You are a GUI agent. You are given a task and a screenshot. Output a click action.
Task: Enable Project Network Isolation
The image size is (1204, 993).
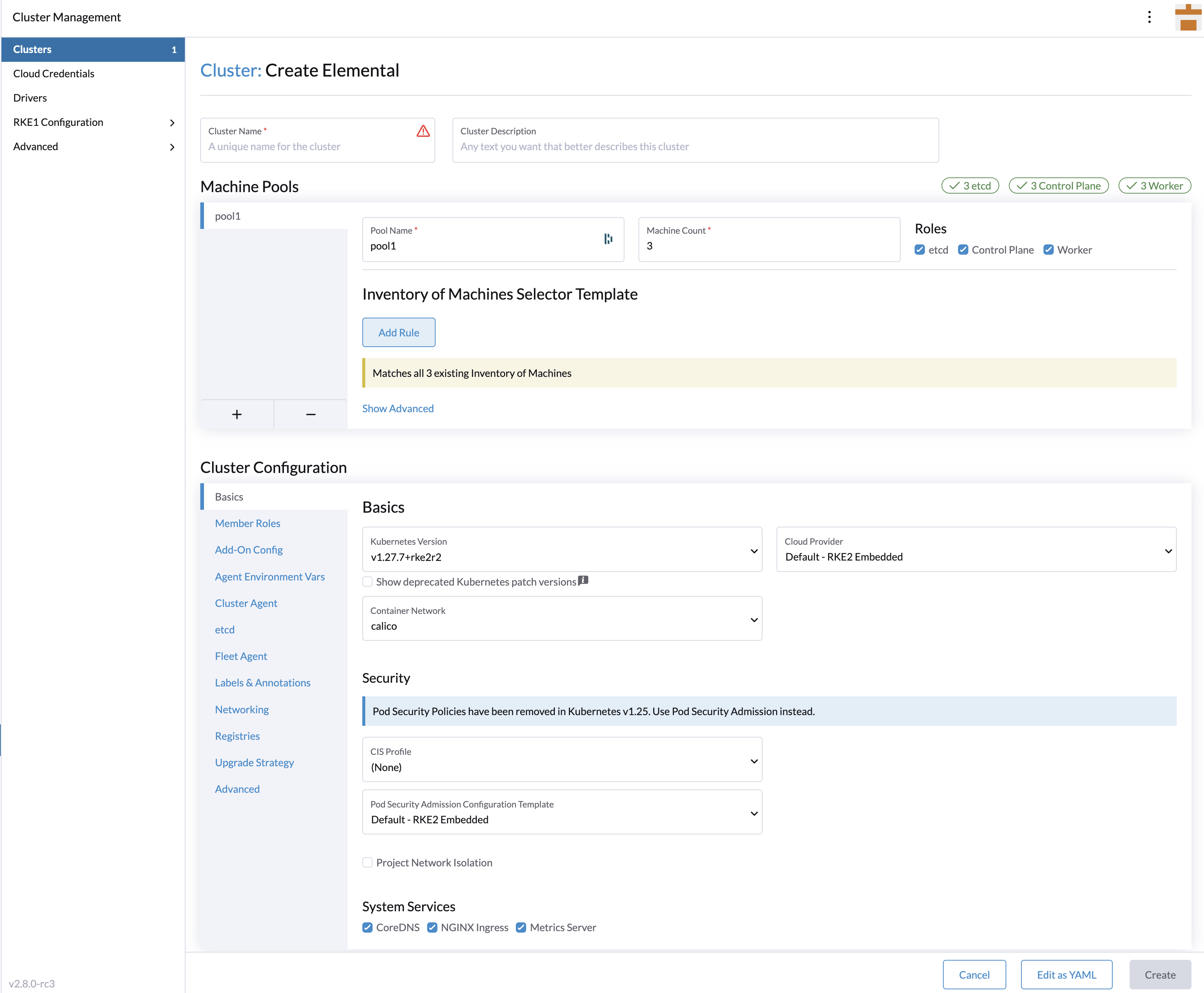coord(367,862)
